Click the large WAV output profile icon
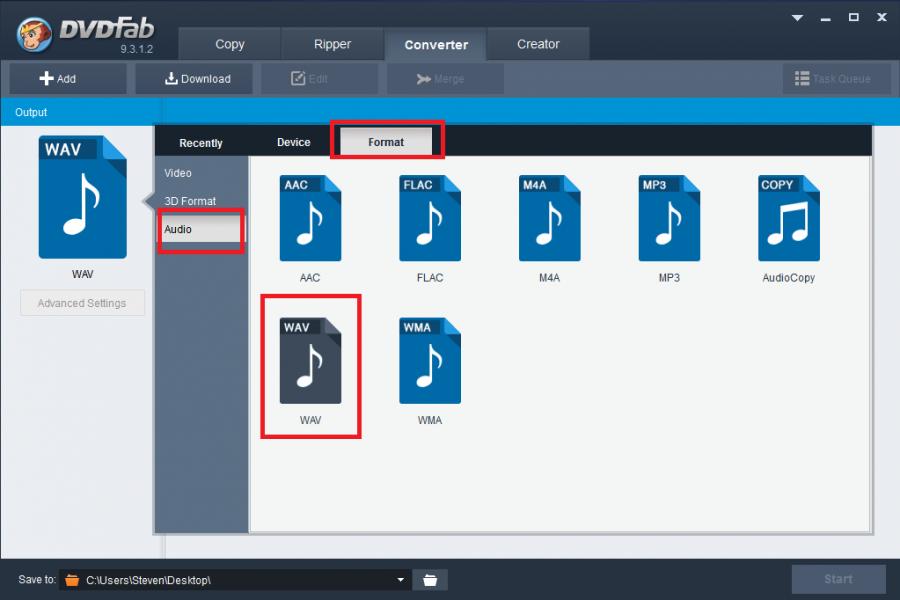The height and width of the screenshot is (600, 900). coord(83,197)
